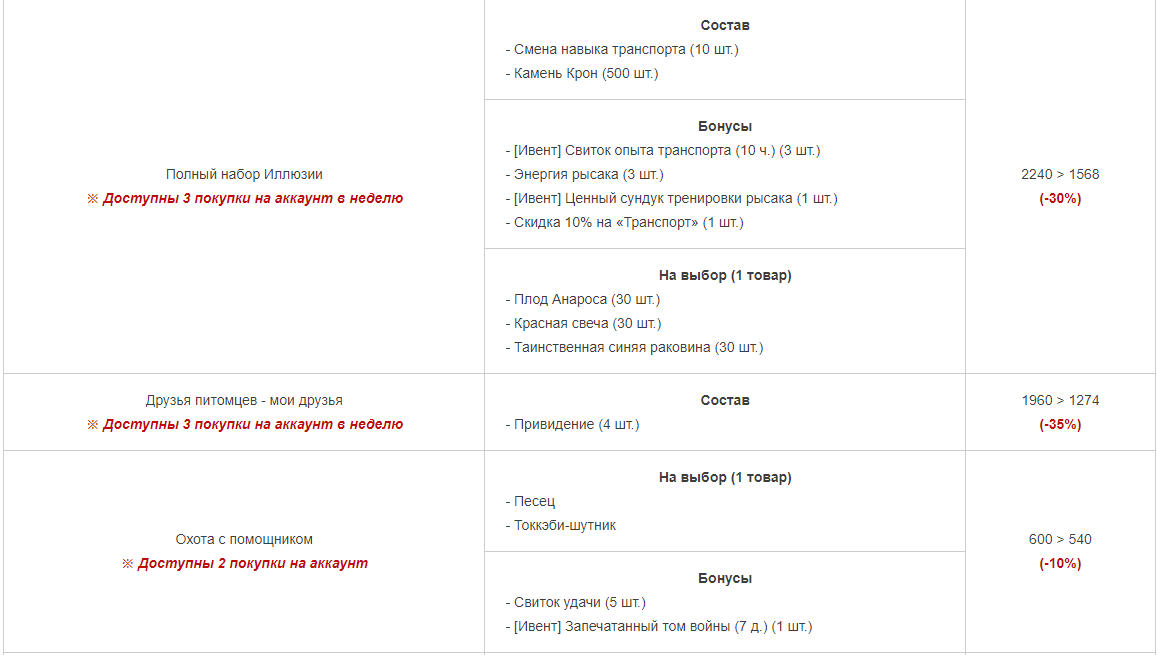The width and height of the screenshot is (1159, 655).
Task: Click the 'Друзья питомцев - мои друзья' package name
Action: pyautogui.click(x=244, y=401)
